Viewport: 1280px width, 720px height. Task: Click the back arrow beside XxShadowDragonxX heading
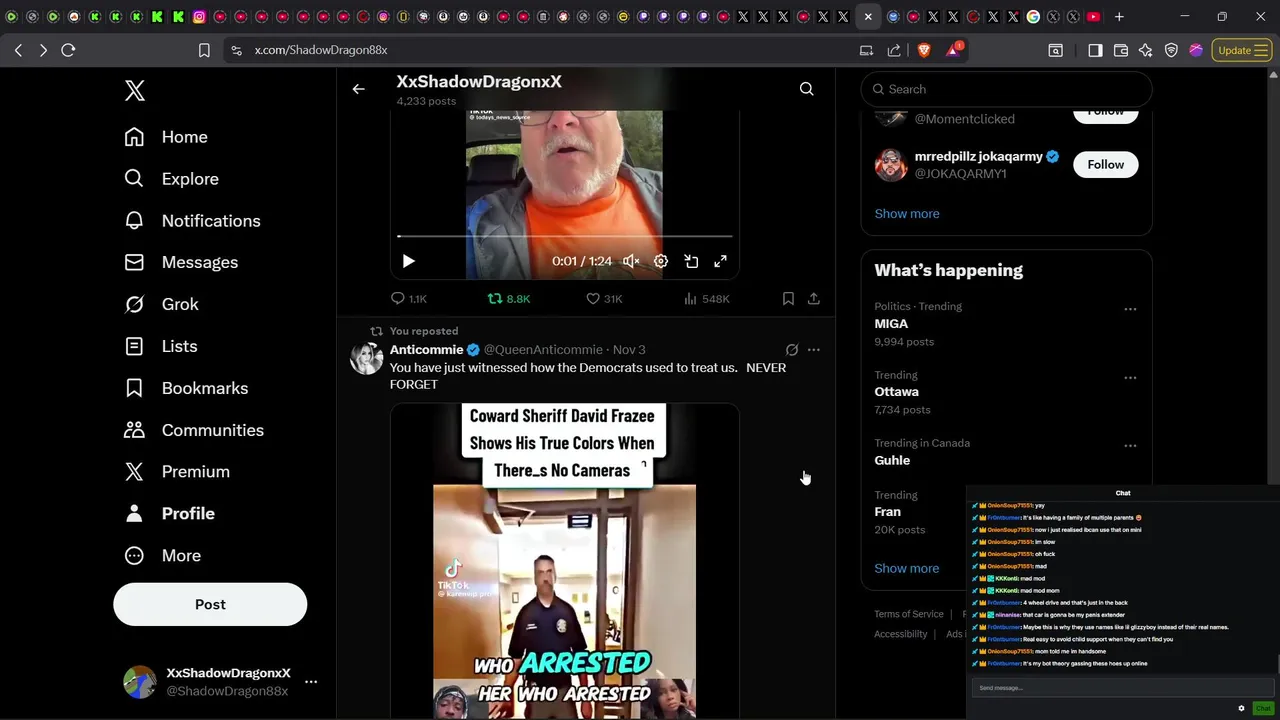(358, 89)
